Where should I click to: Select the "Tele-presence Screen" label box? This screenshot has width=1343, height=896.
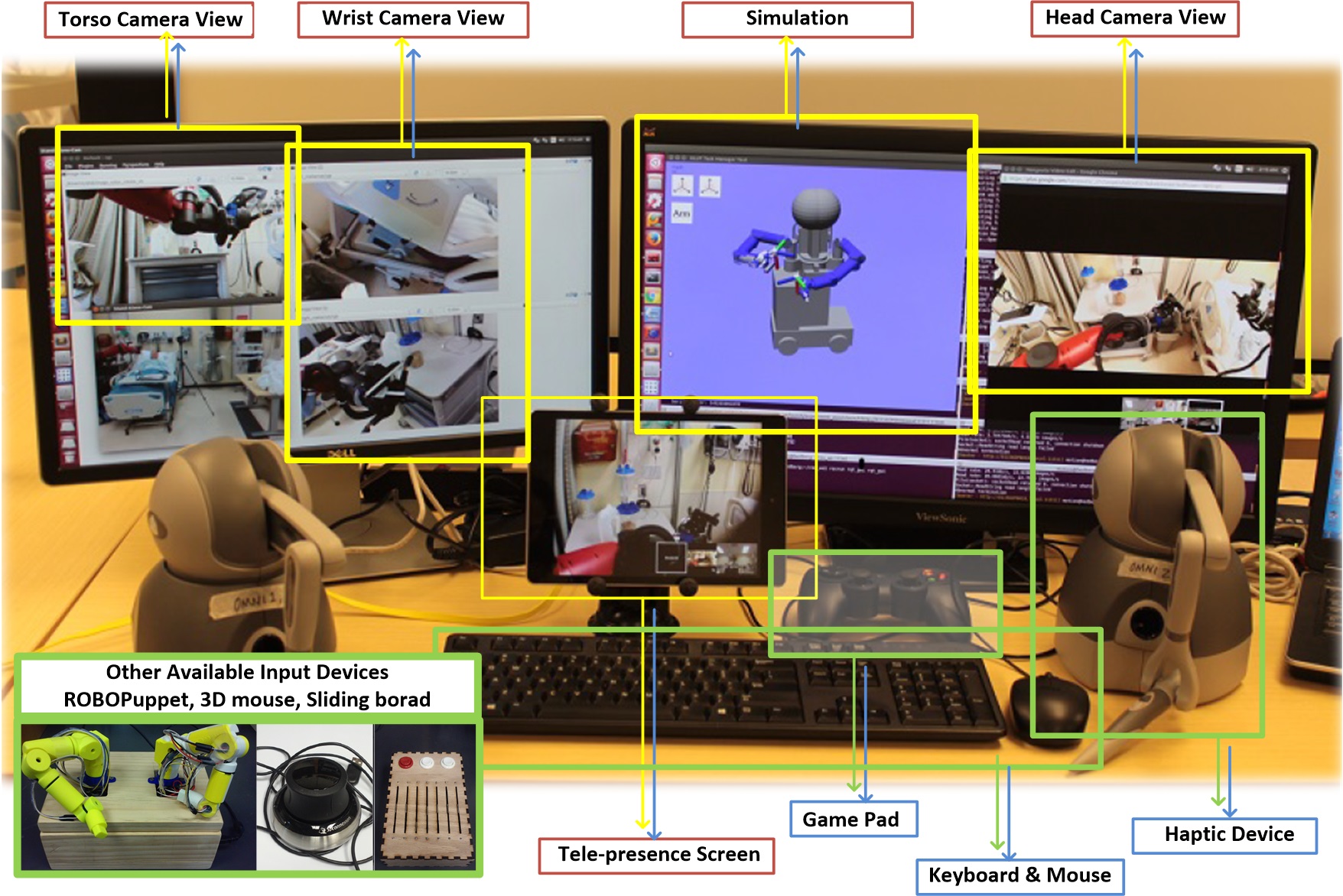656,854
